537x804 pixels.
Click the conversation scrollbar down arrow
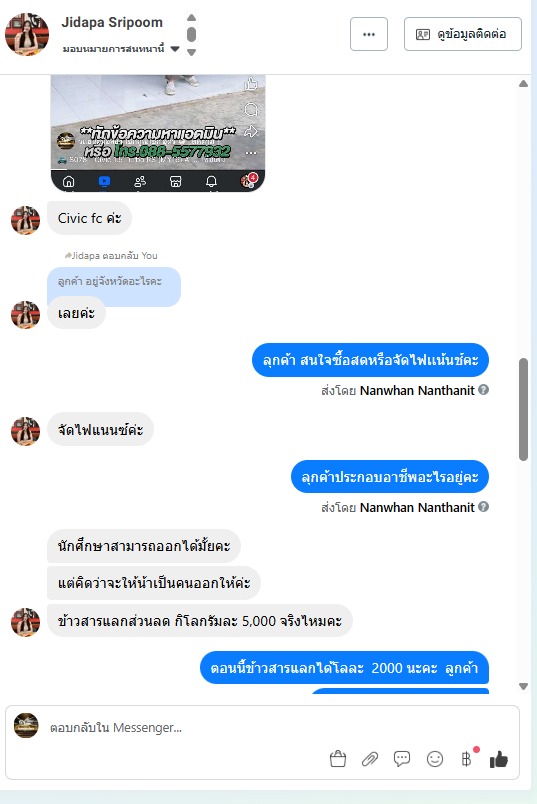tap(523, 686)
